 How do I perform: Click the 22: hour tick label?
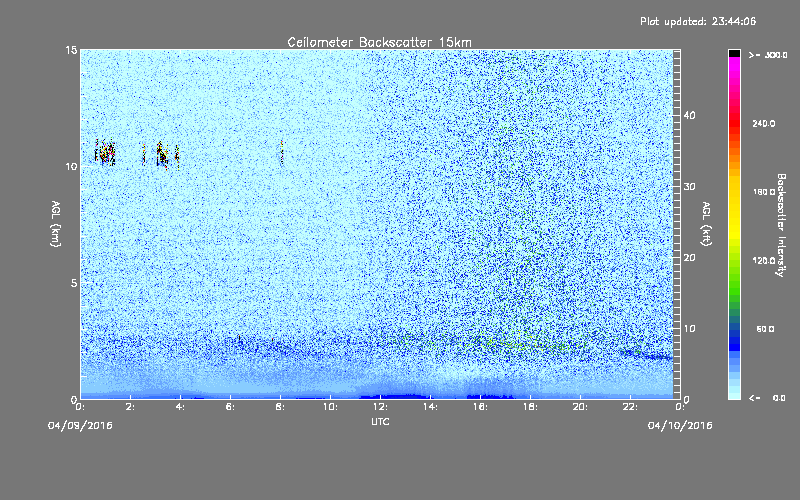tap(630, 407)
